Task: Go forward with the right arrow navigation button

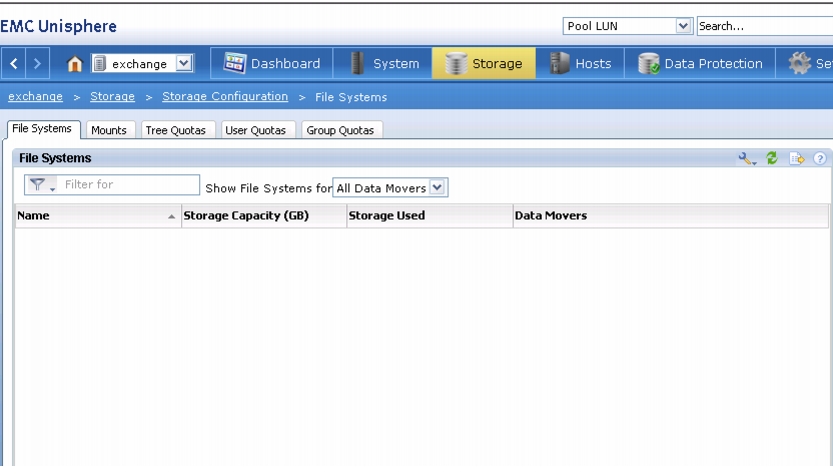Action: (37, 64)
